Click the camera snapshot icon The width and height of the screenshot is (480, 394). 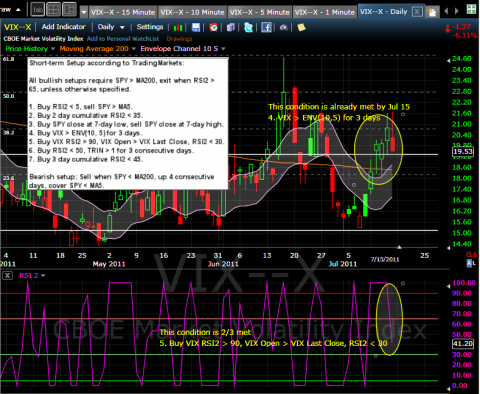[x=284, y=27]
